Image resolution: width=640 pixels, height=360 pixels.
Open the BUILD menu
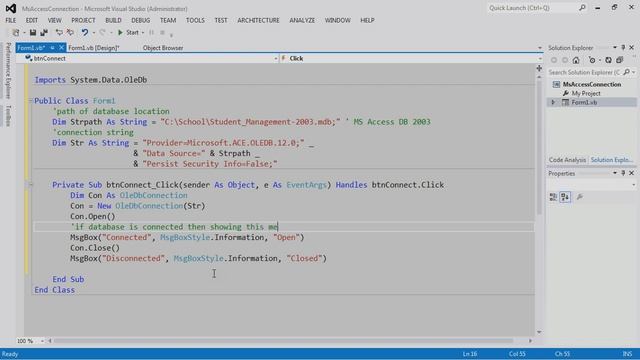(113, 20)
